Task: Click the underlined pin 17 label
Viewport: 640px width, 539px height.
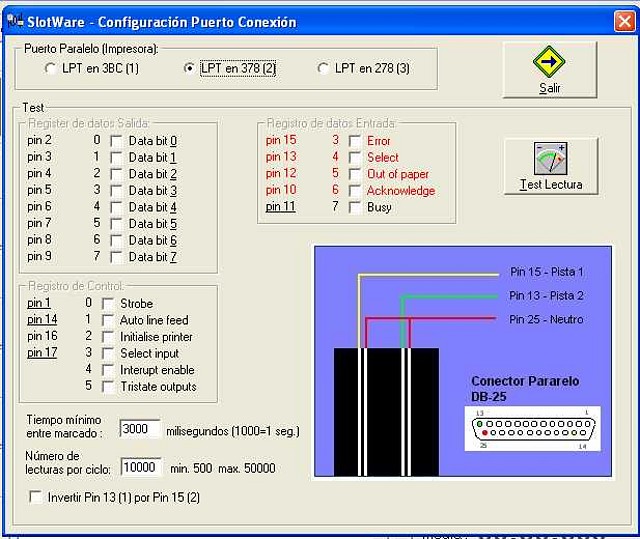Action: [42, 353]
